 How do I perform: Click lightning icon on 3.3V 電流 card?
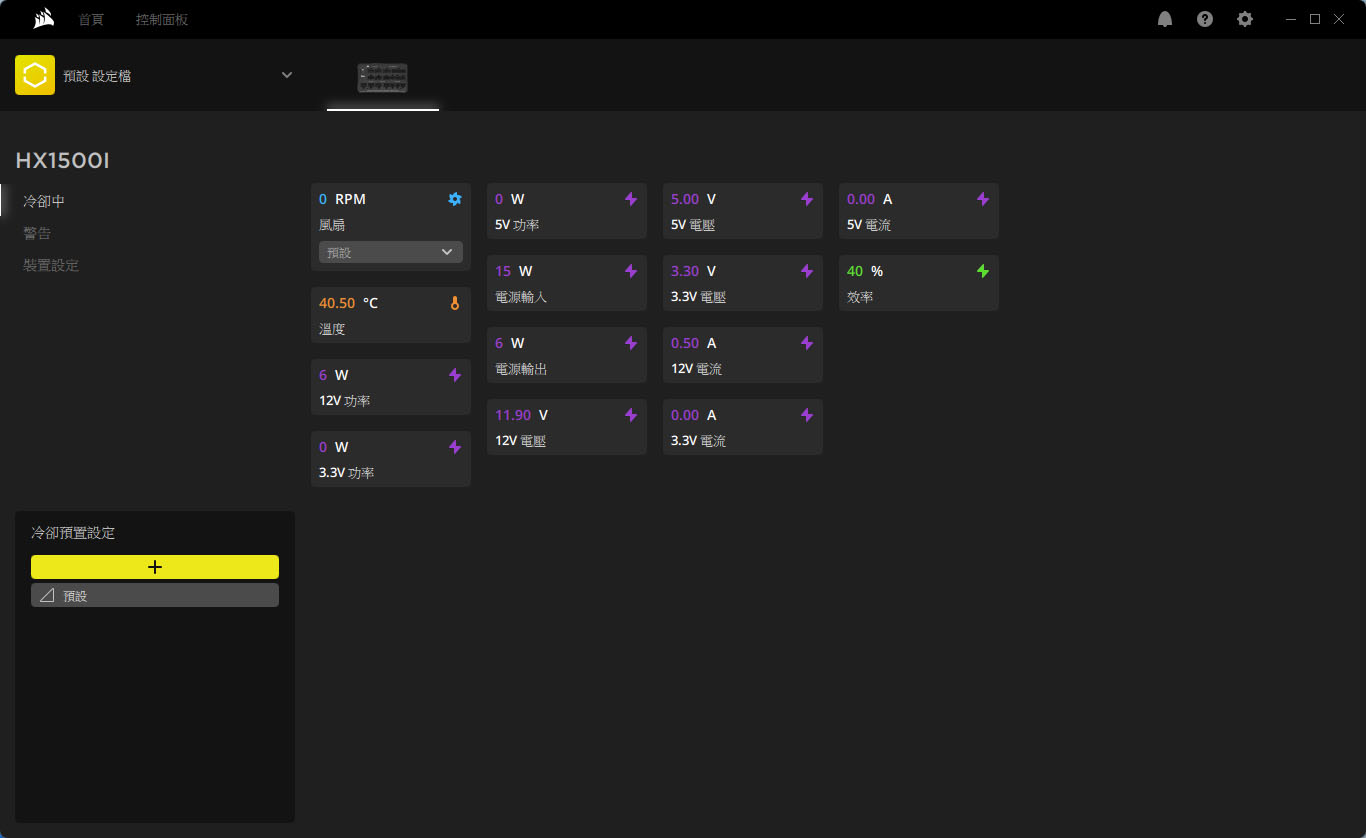807,415
